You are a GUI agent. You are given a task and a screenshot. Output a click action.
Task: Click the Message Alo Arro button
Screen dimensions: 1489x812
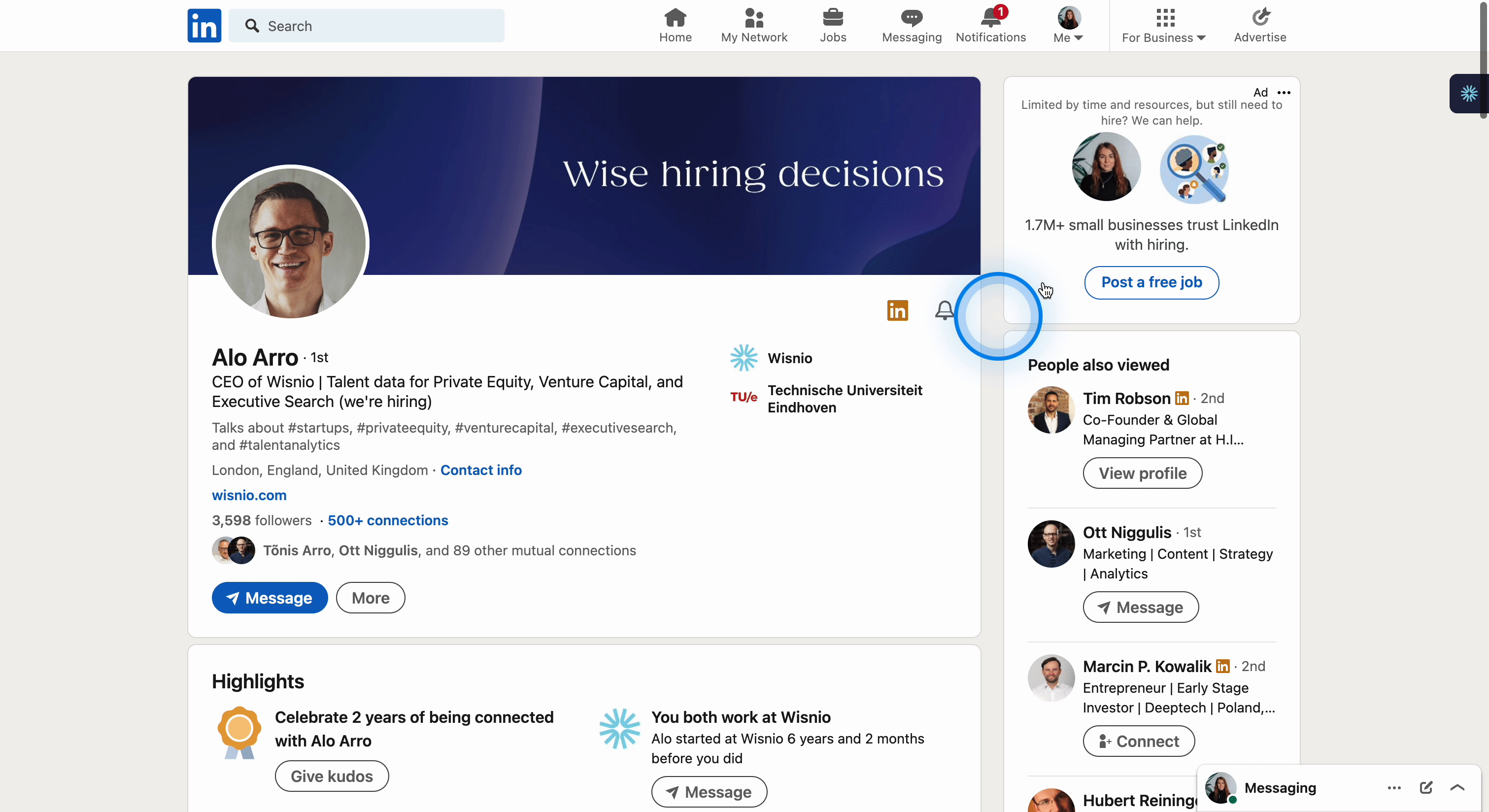[x=269, y=597]
